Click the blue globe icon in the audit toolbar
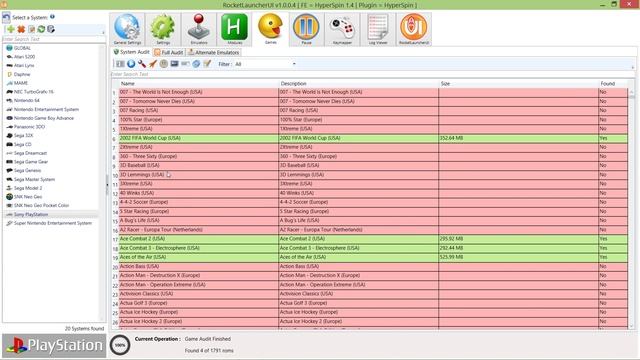 click(x=196, y=64)
